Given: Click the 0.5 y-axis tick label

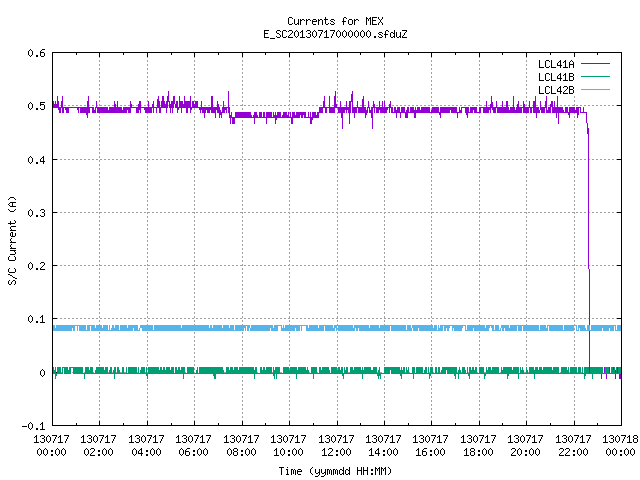Looking at the screenshot, I should tap(36, 106).
